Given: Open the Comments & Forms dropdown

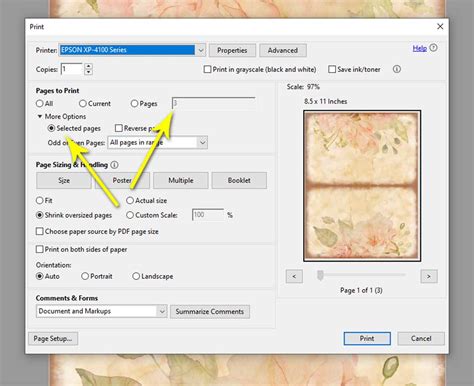Looking at the screenshot, I should (162, 311).
